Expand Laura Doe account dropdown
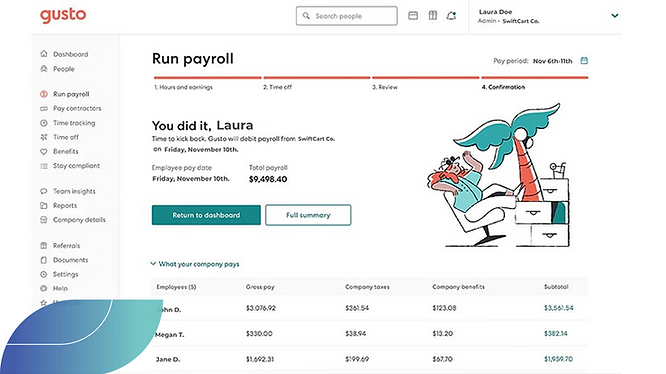The width and height of the screenshot is (666, 374). (x=614, y=16)
